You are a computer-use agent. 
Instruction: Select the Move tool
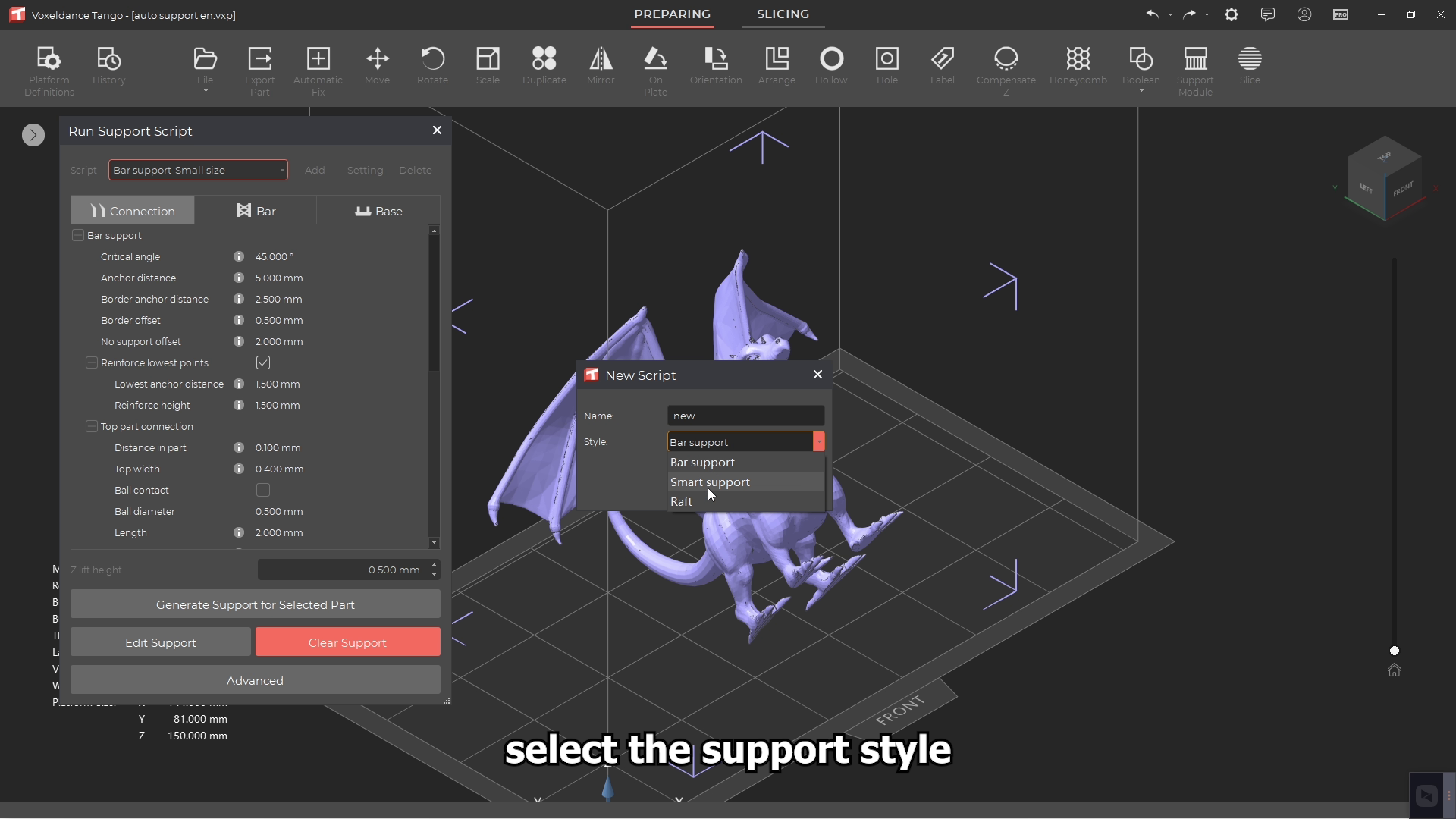coord(377,65)
